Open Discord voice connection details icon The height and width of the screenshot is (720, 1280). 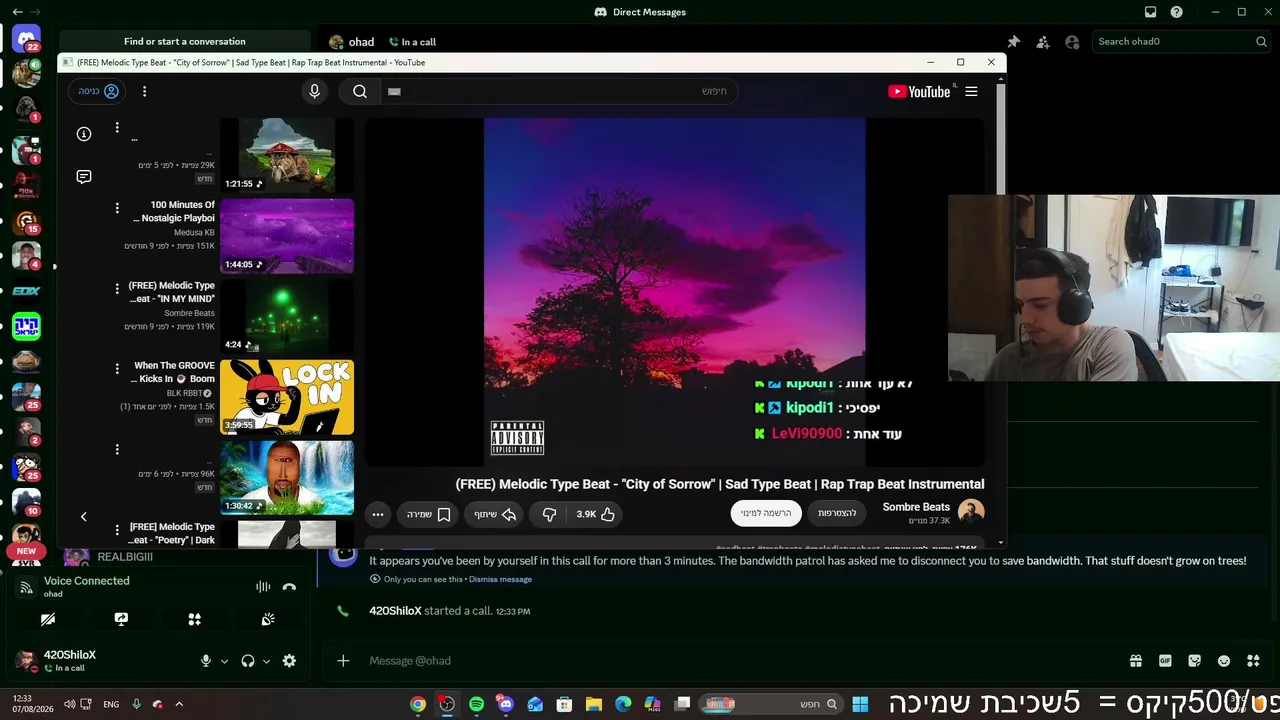click(27, 587)
